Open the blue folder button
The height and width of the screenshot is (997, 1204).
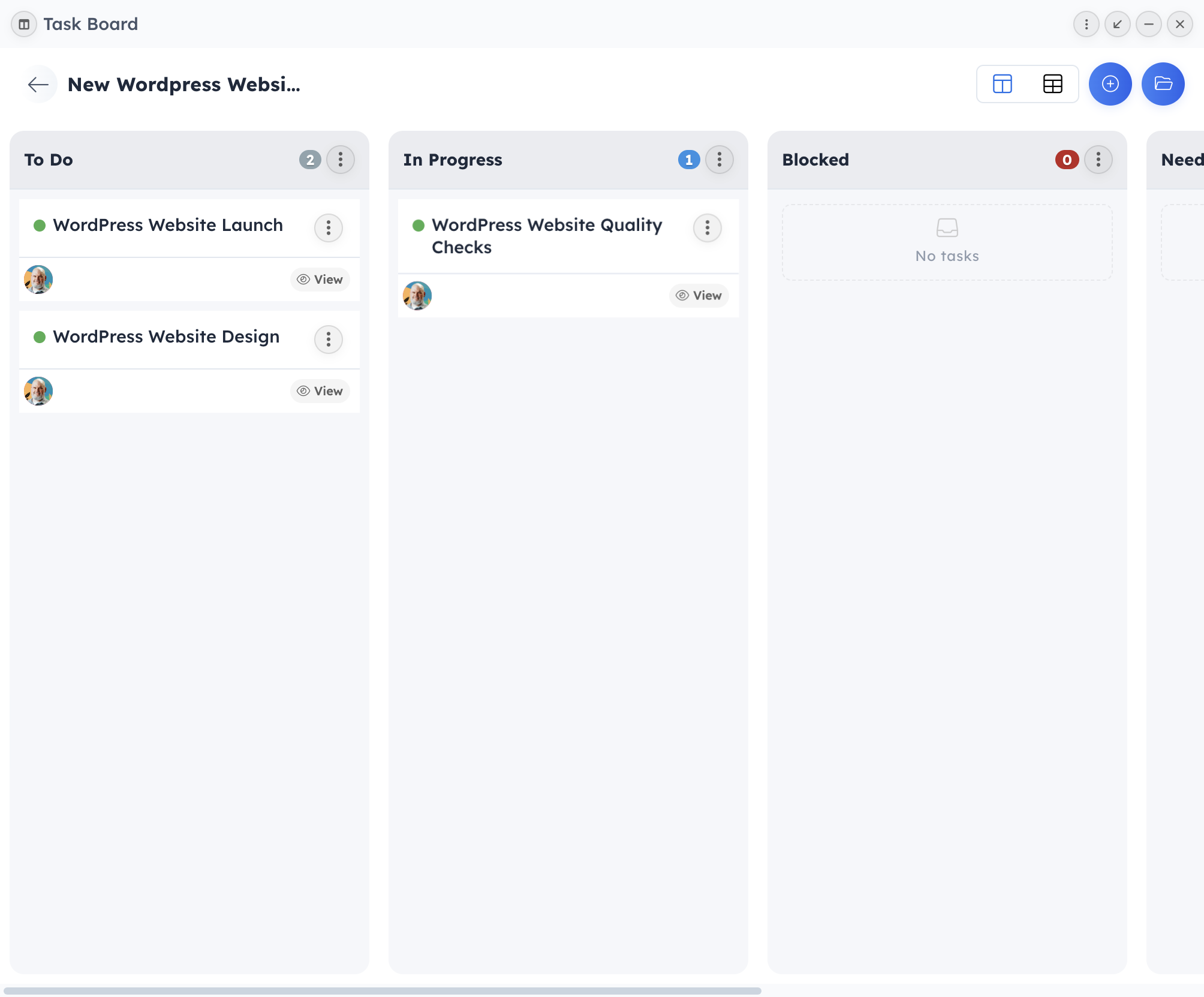1163,84
